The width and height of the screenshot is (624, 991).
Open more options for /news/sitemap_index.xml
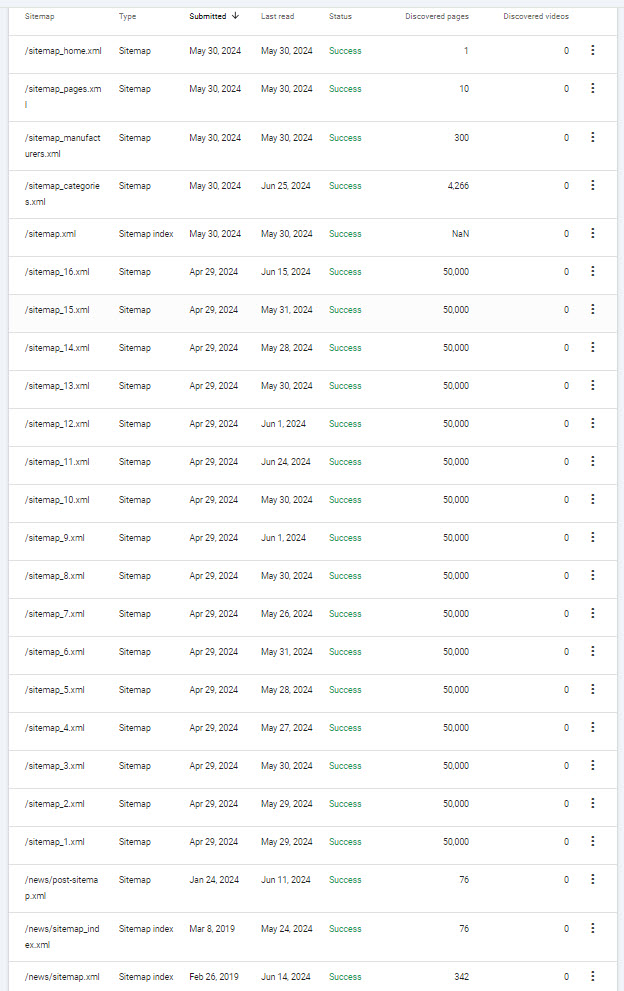(x=592, y=928)
